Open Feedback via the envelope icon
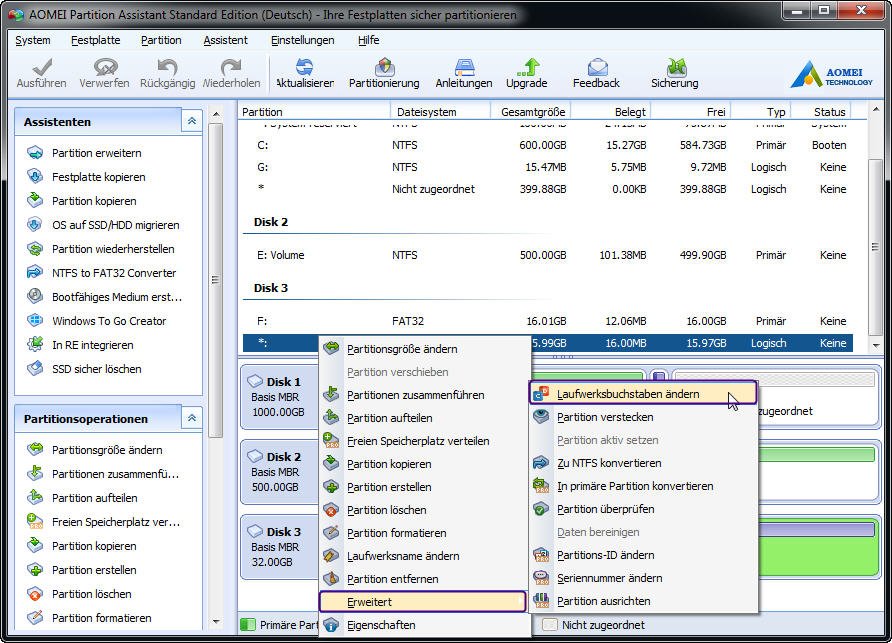This screenshot has width=892, height=643. point(597,67)
